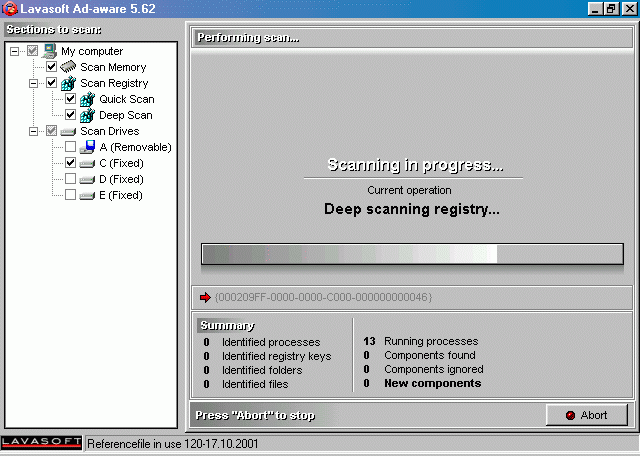Screen dimensions: 640x456
Task: Click 'Referencefile in use 120-17.10.2001' status text
Action: [x=173, y=444]
